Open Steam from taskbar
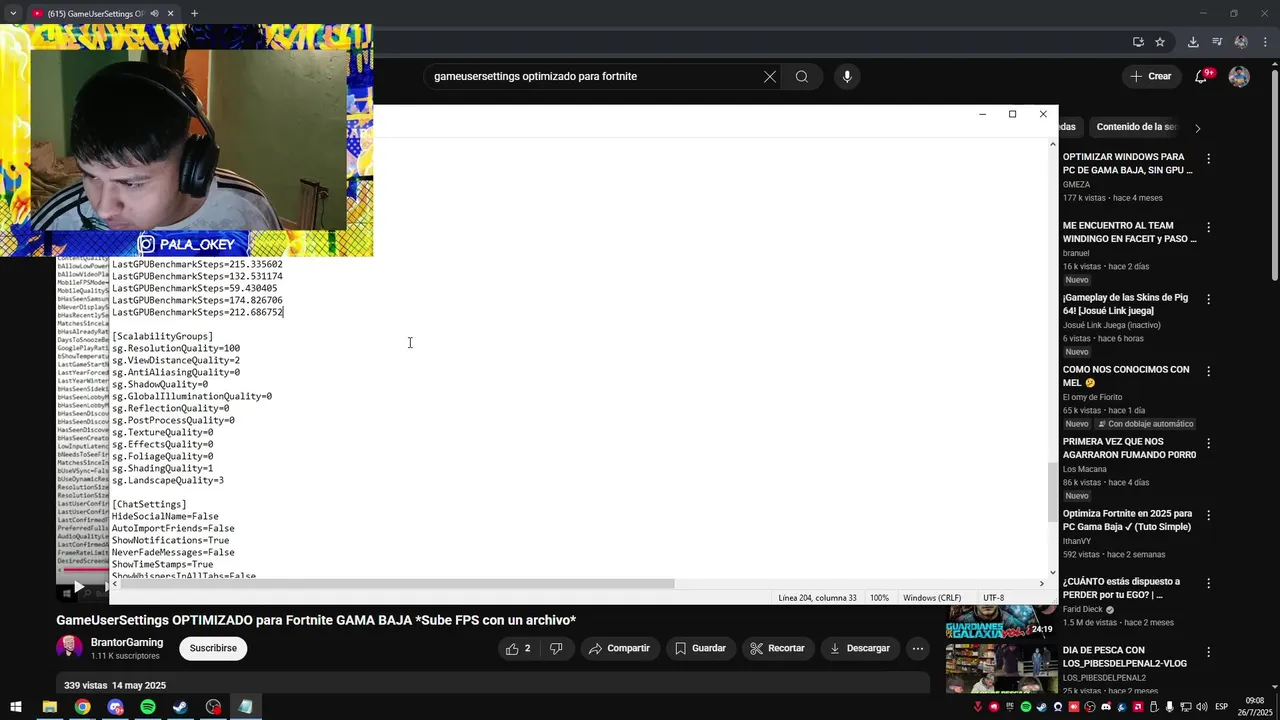1280x720 pixels. pos(180,707)
